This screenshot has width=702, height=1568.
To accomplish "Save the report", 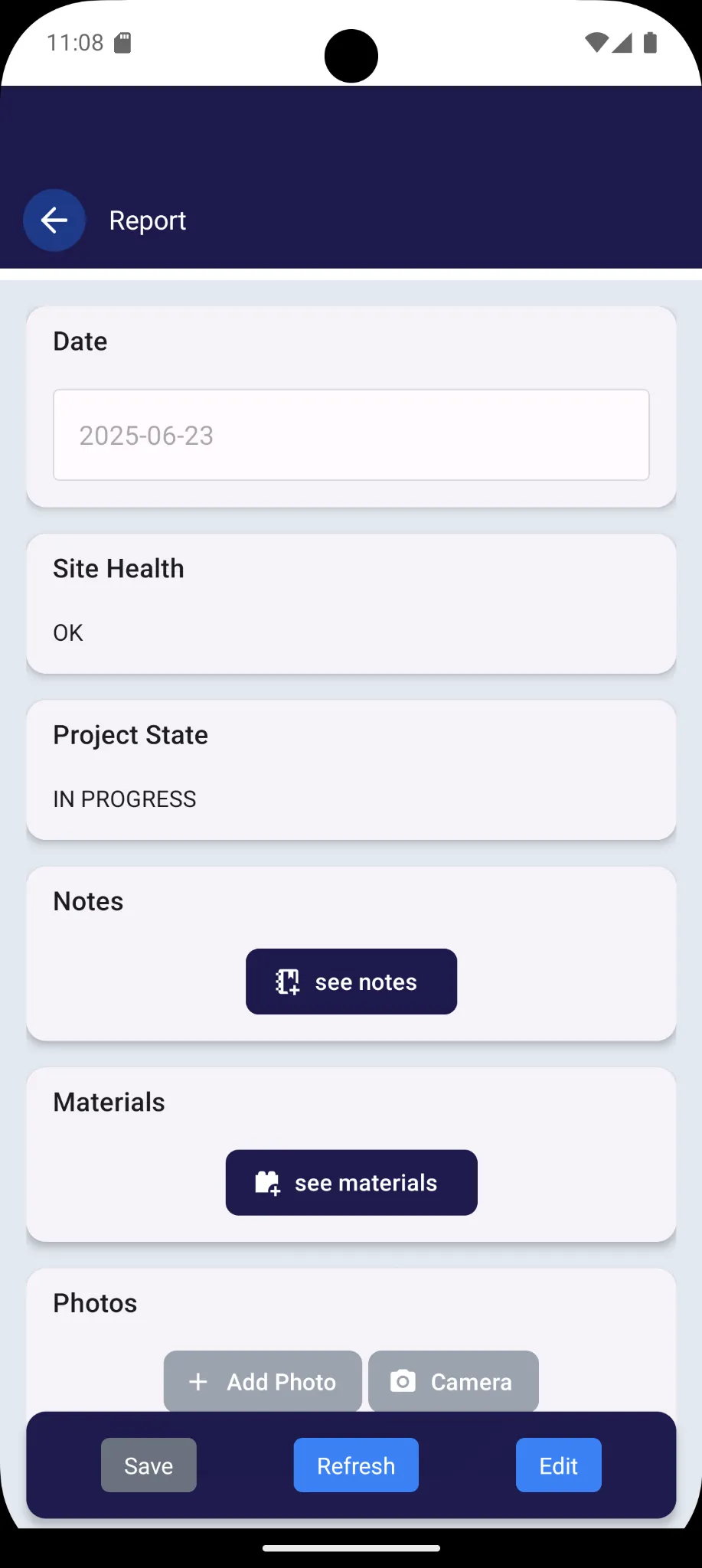I will [148, 1465].
